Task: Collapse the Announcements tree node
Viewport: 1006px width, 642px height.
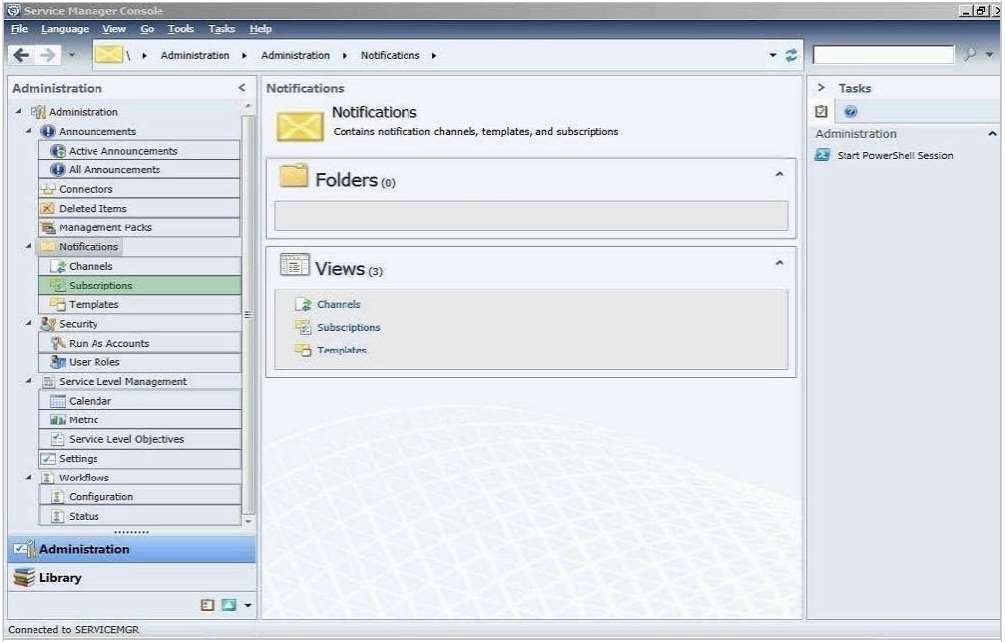Action: (28, 131)
